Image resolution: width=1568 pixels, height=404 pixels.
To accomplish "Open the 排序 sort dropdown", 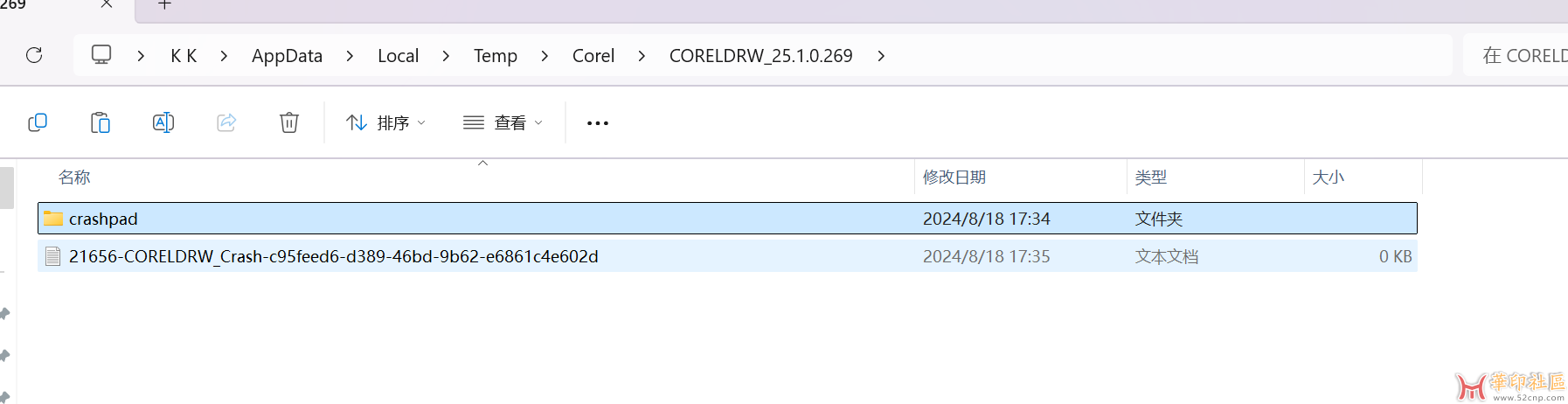I will click(385, 123).
